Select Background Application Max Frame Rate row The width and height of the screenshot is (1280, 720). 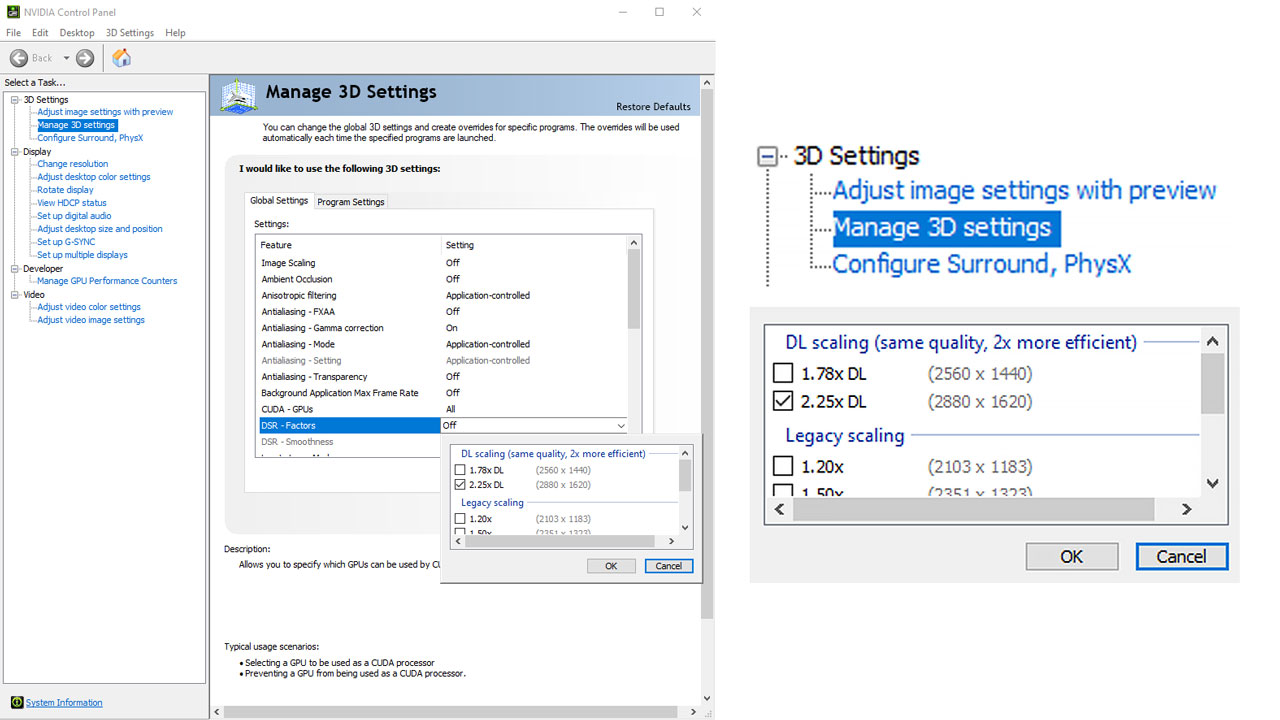click(x=441, y=393)
